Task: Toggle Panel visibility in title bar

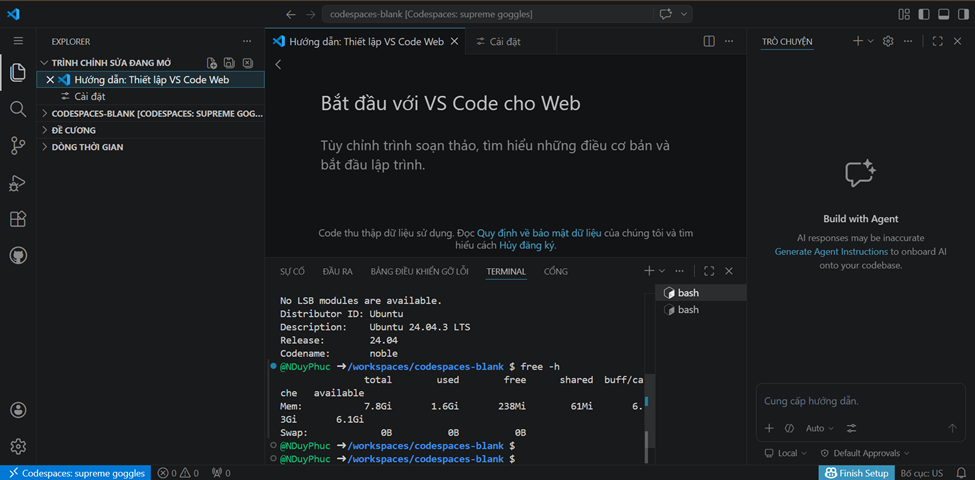Action: (x=943, y=14)
